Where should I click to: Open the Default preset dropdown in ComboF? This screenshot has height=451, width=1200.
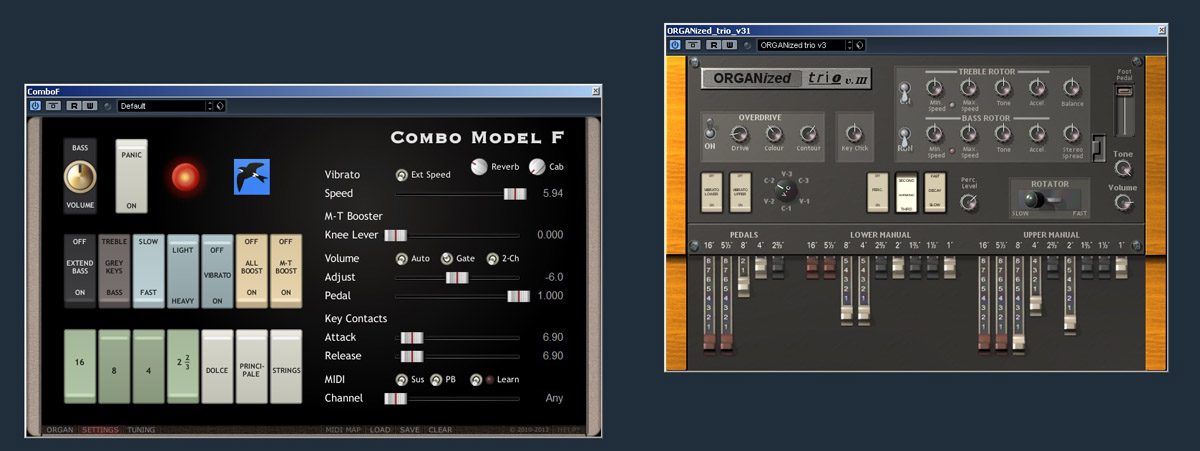tap(161, 105)
